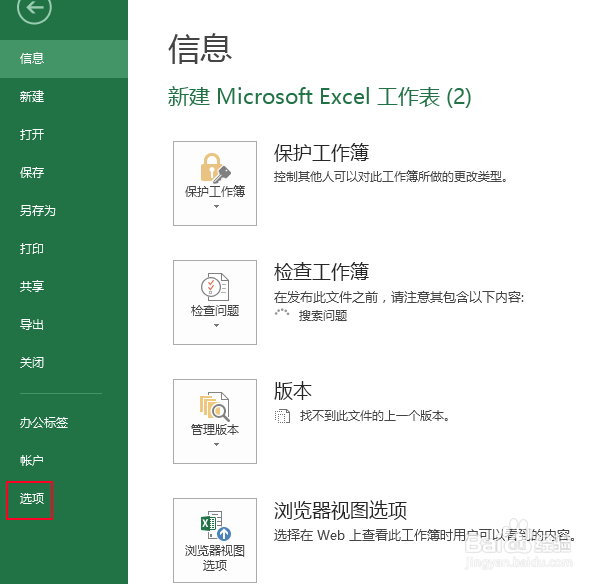Click the 版本 section heading
Image resolution: width=607 pixels, height=584 pixels.
click(x=293, y=391)
